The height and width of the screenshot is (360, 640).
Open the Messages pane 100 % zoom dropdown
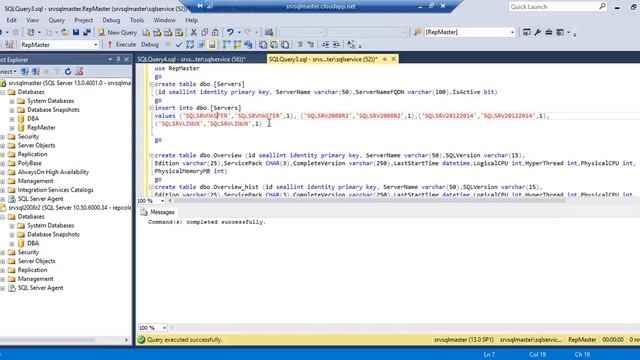(164, 328)
